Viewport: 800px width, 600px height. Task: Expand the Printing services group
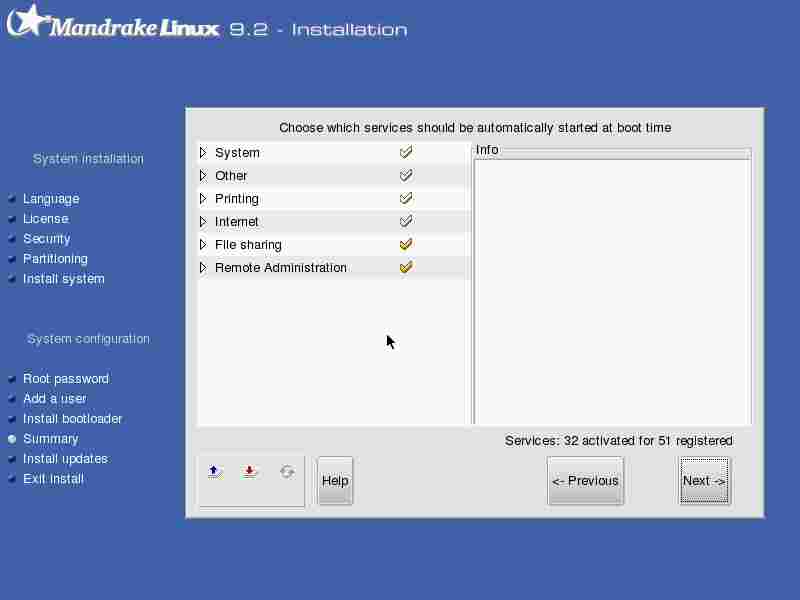click(203, 198)
